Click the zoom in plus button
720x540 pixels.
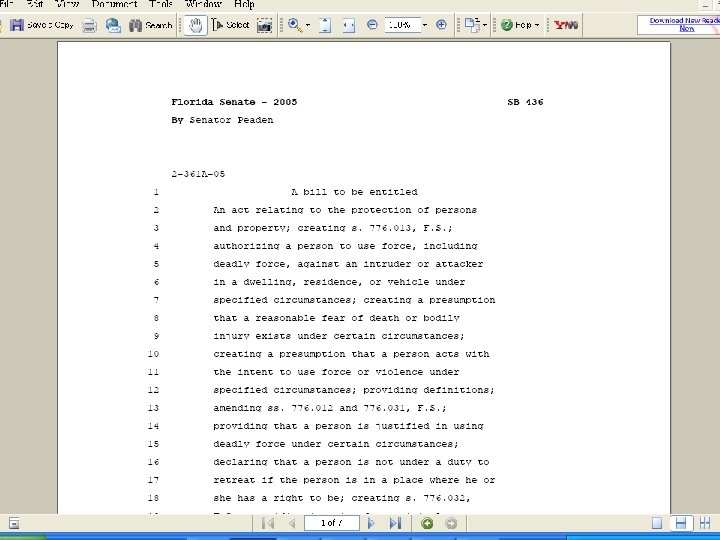441,25
